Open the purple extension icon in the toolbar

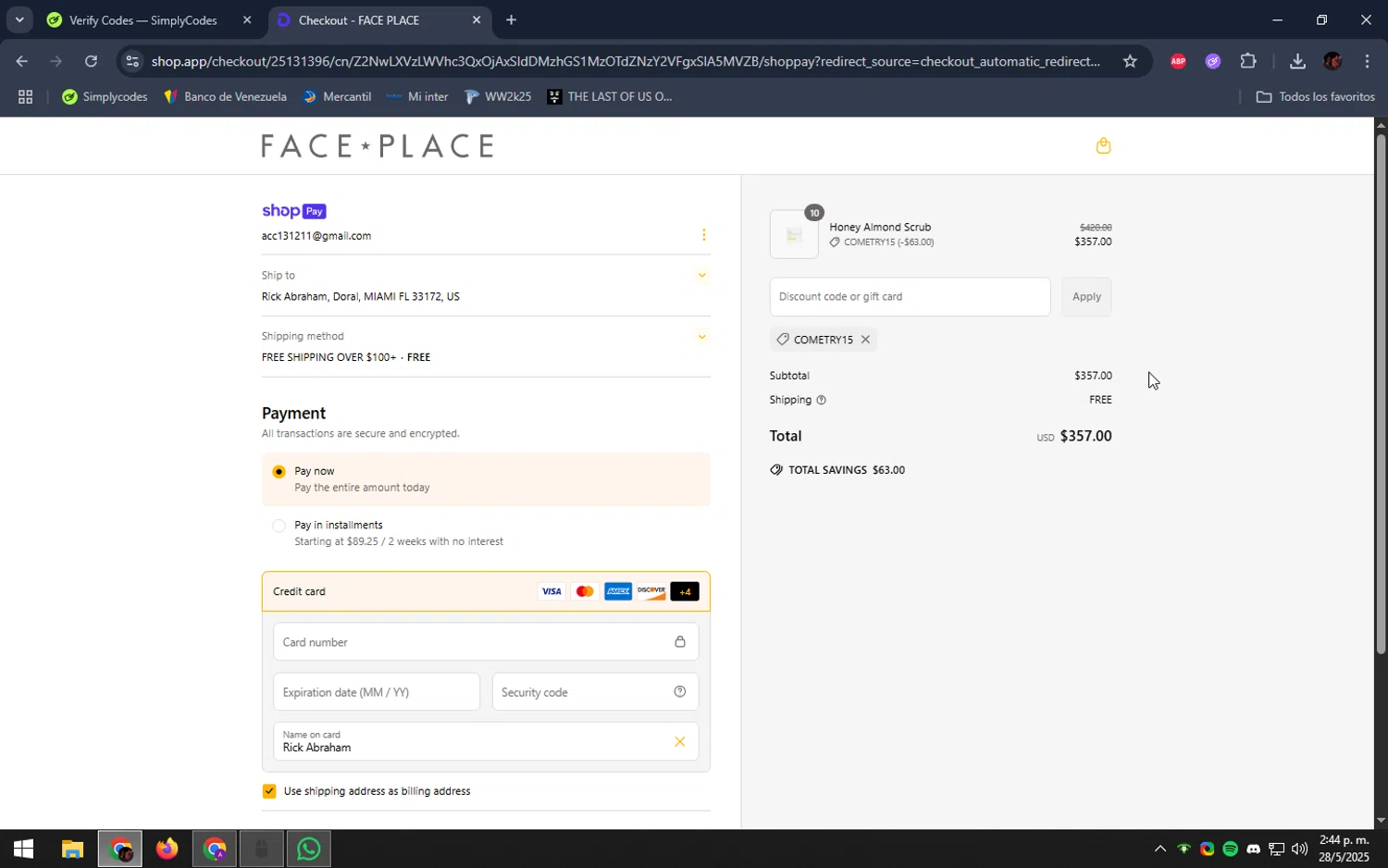(x=1213, y=61)
